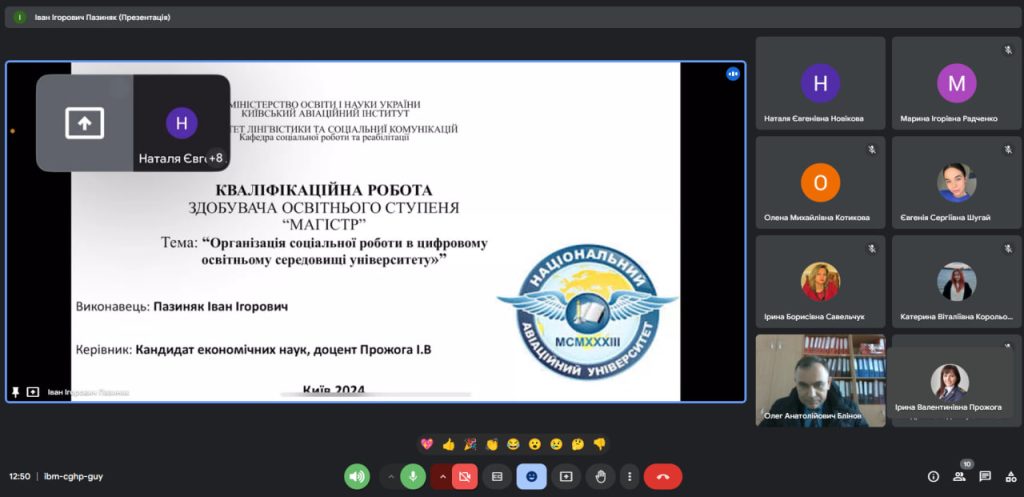The width and height of the screenshot is (1024, 497).
Task: Open meeting details info
Action: 933,477
